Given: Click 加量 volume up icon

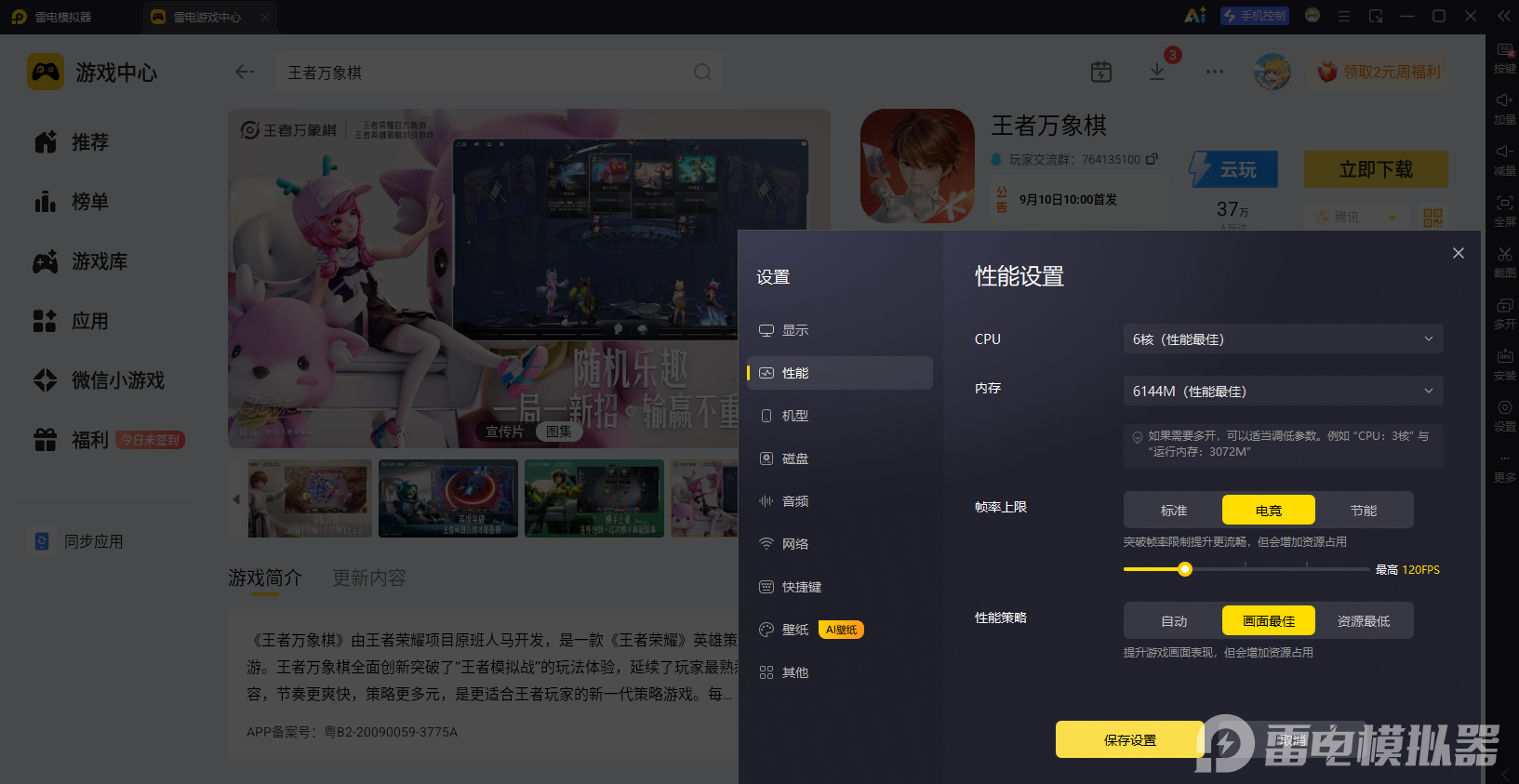Looking at the screenshot, I should point(1504,109).
